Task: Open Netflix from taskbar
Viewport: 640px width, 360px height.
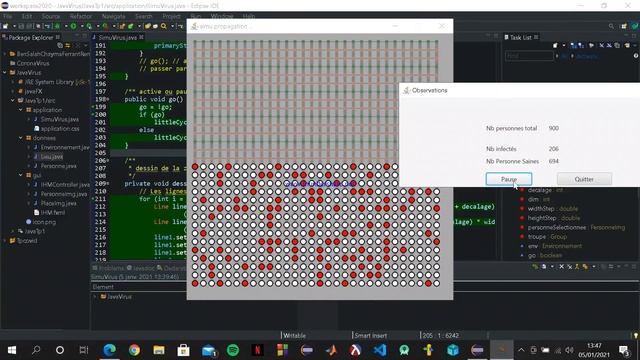Action: point(257,350)
